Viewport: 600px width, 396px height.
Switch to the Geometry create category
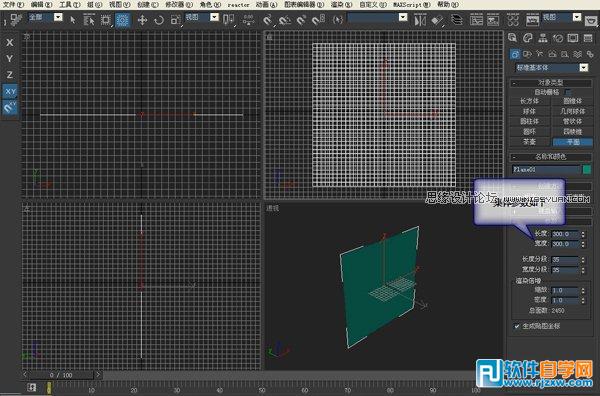(515, 54)
